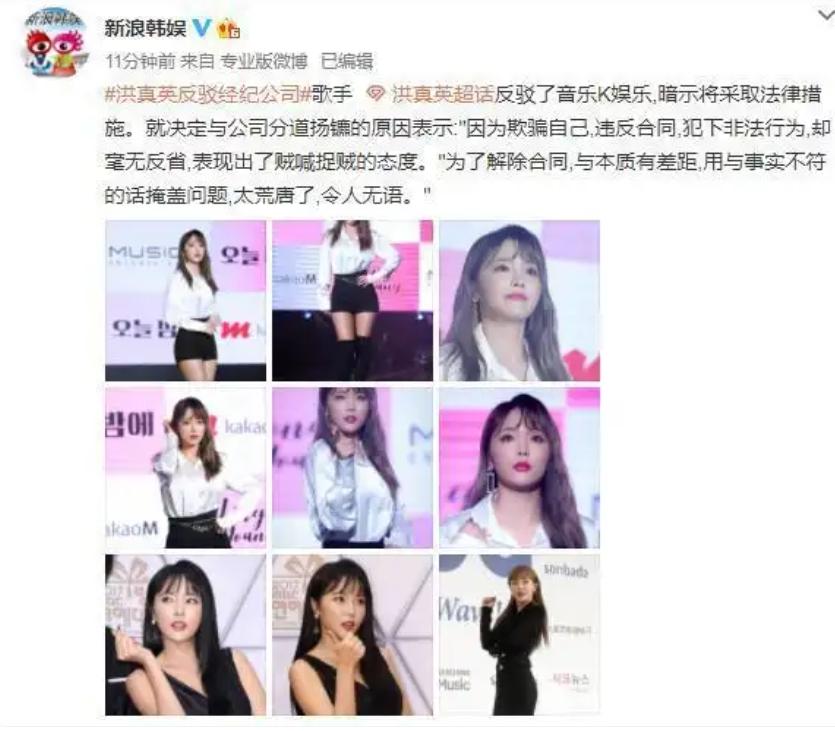Click the blue verified V badge

point(202,27)
